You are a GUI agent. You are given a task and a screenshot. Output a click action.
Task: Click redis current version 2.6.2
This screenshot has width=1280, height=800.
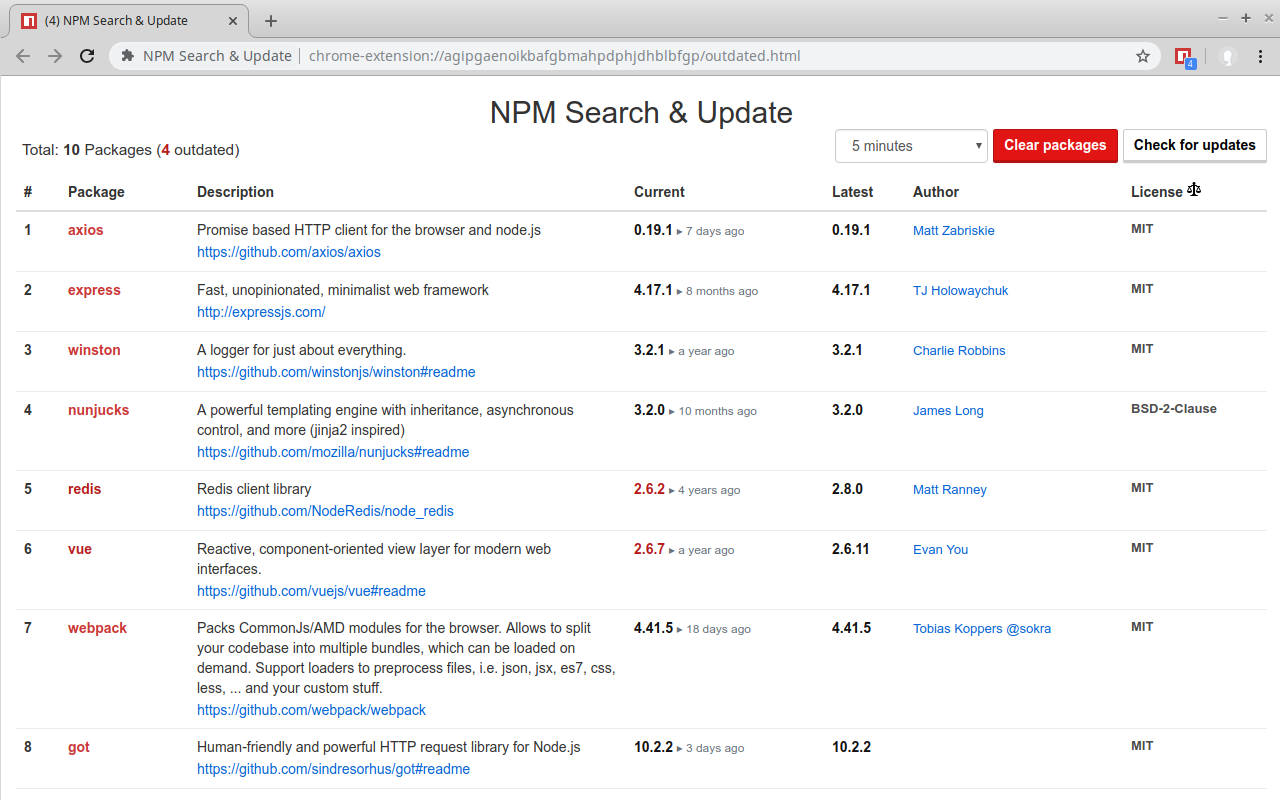(x=649, y=489)
